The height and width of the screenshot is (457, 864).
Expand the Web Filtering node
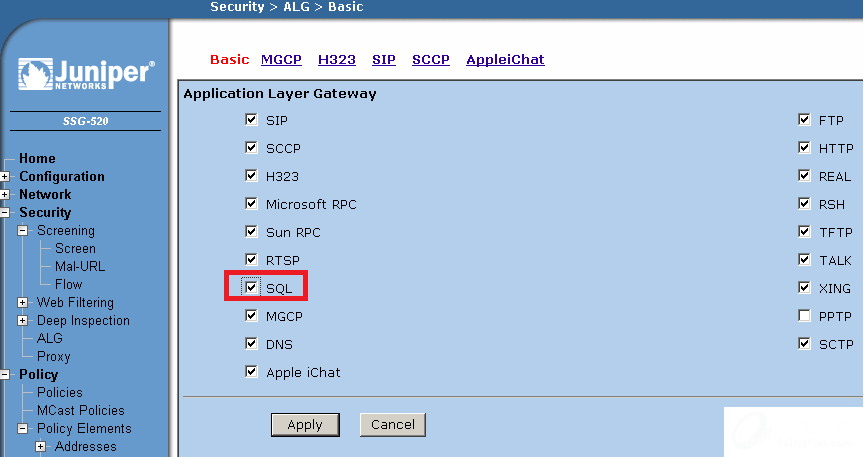point(23,303)
